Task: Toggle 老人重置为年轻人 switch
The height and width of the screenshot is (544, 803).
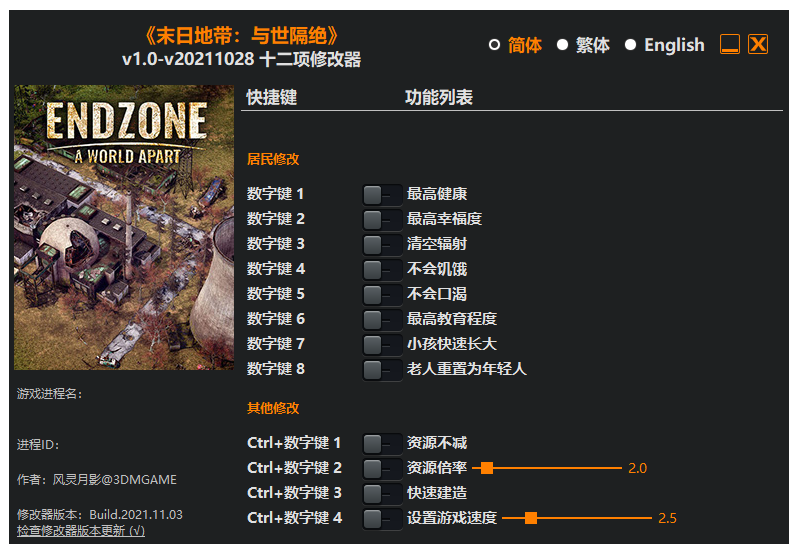Action: click(382, 370)
